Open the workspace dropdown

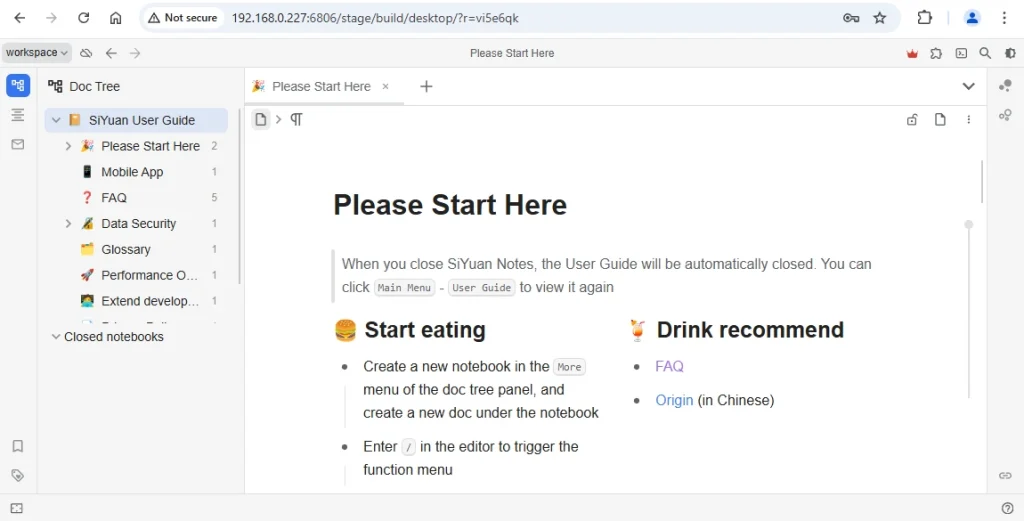[37, 53]
